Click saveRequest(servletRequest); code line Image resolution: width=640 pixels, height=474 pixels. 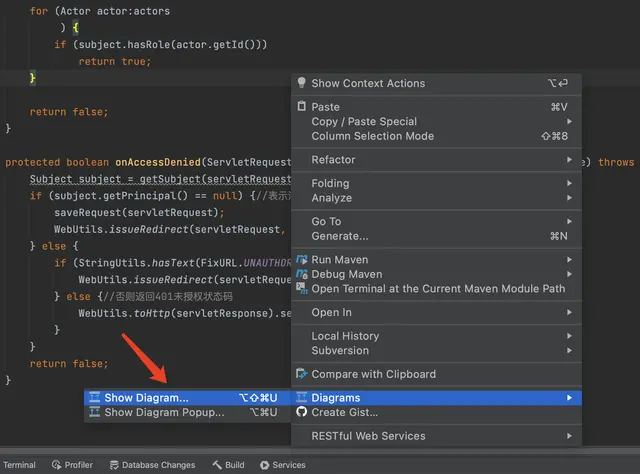click(x=139, y=212)
